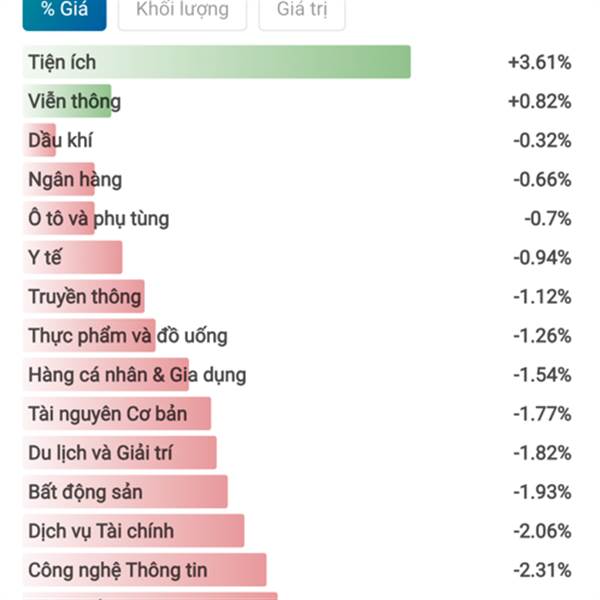The image size is (600, 600).
Task: Click the Dầu khí sector label
Action: pyautogui.click(x=60, y=140)
